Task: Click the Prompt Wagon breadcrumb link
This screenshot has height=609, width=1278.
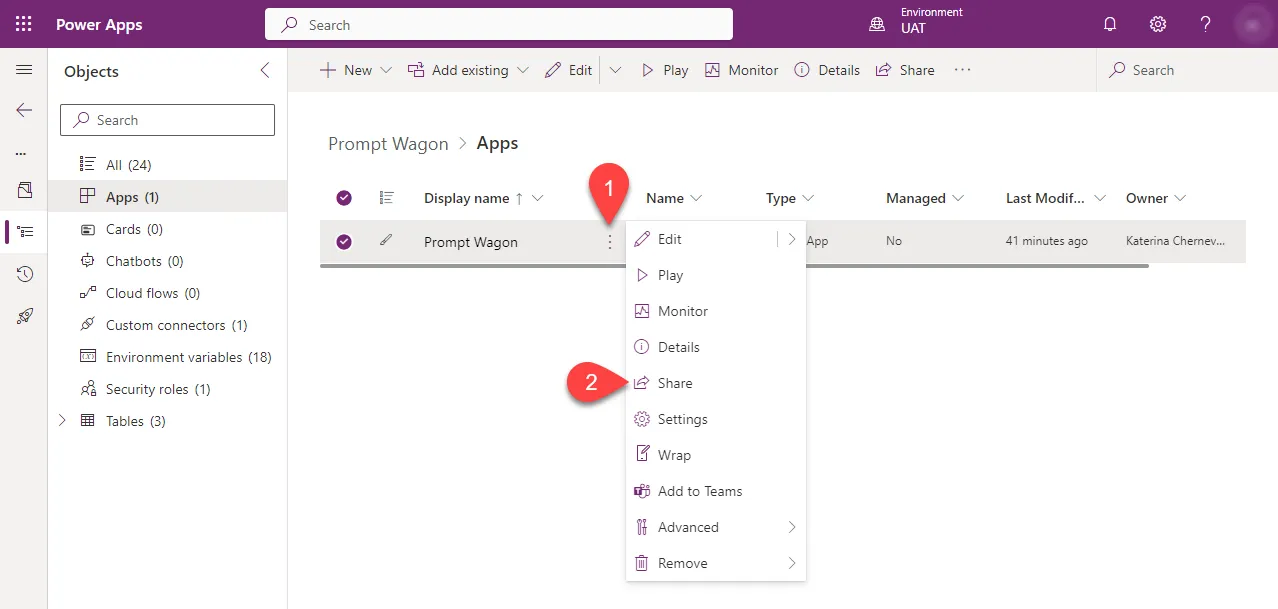Action: pos(388,144)
